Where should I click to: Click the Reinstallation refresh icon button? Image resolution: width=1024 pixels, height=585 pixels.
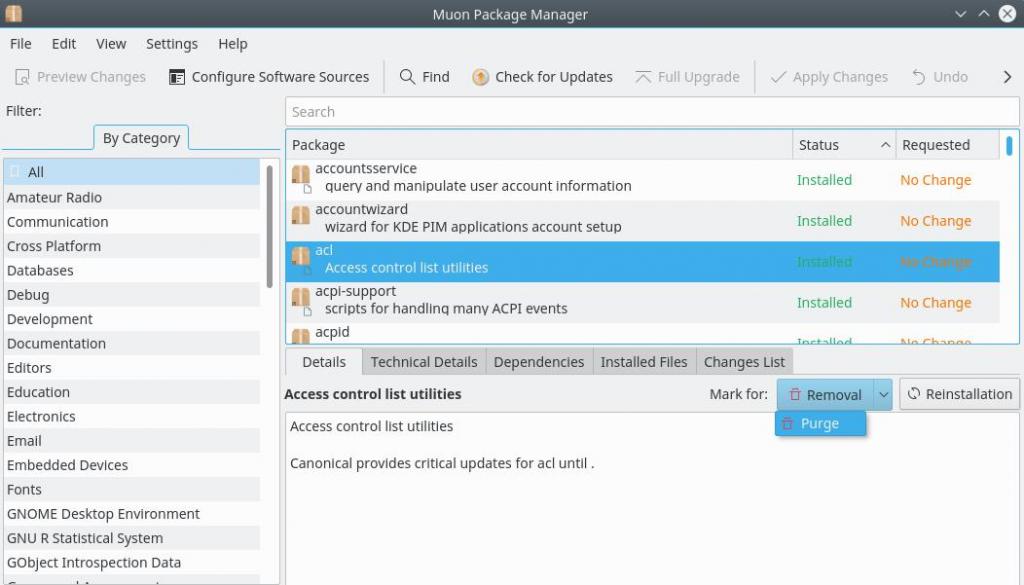pyautogui.click(x=959, y=394)
